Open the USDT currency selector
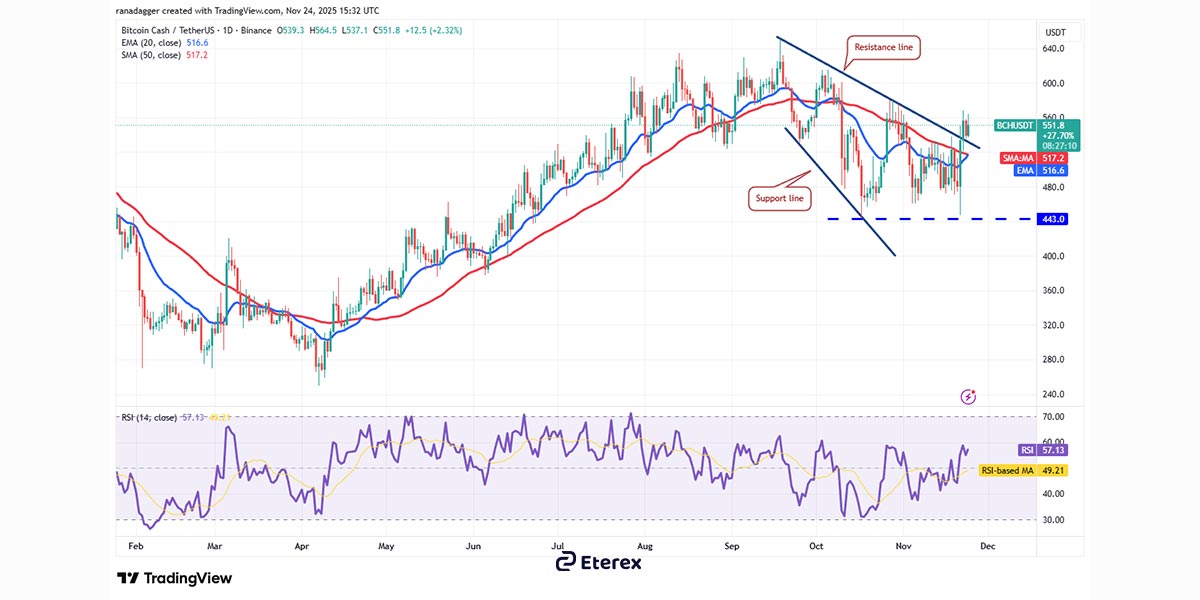 (1054, 32)
